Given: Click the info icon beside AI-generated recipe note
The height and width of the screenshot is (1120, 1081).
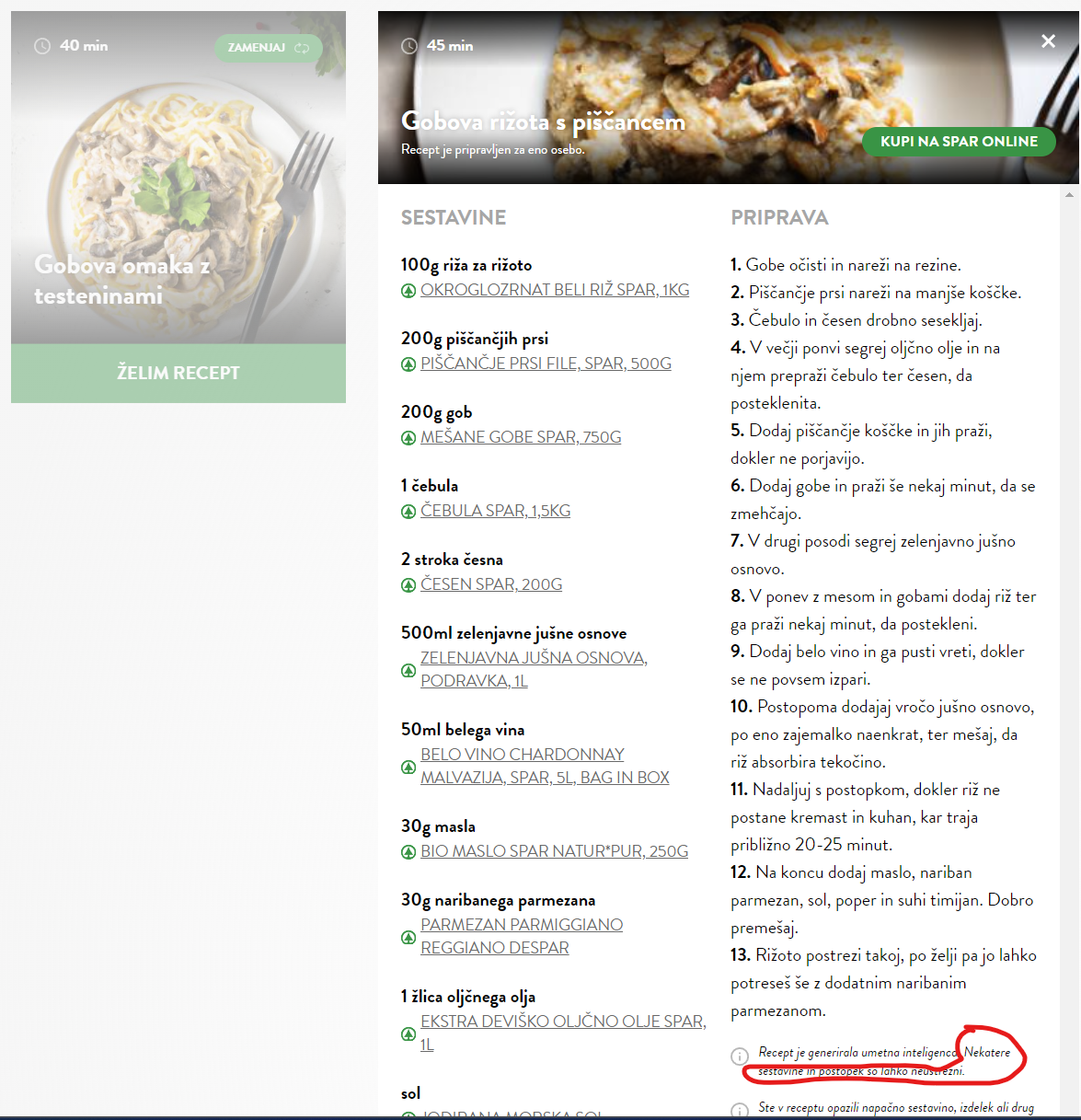Looking at the screenshot, I should pos(740,1056).
